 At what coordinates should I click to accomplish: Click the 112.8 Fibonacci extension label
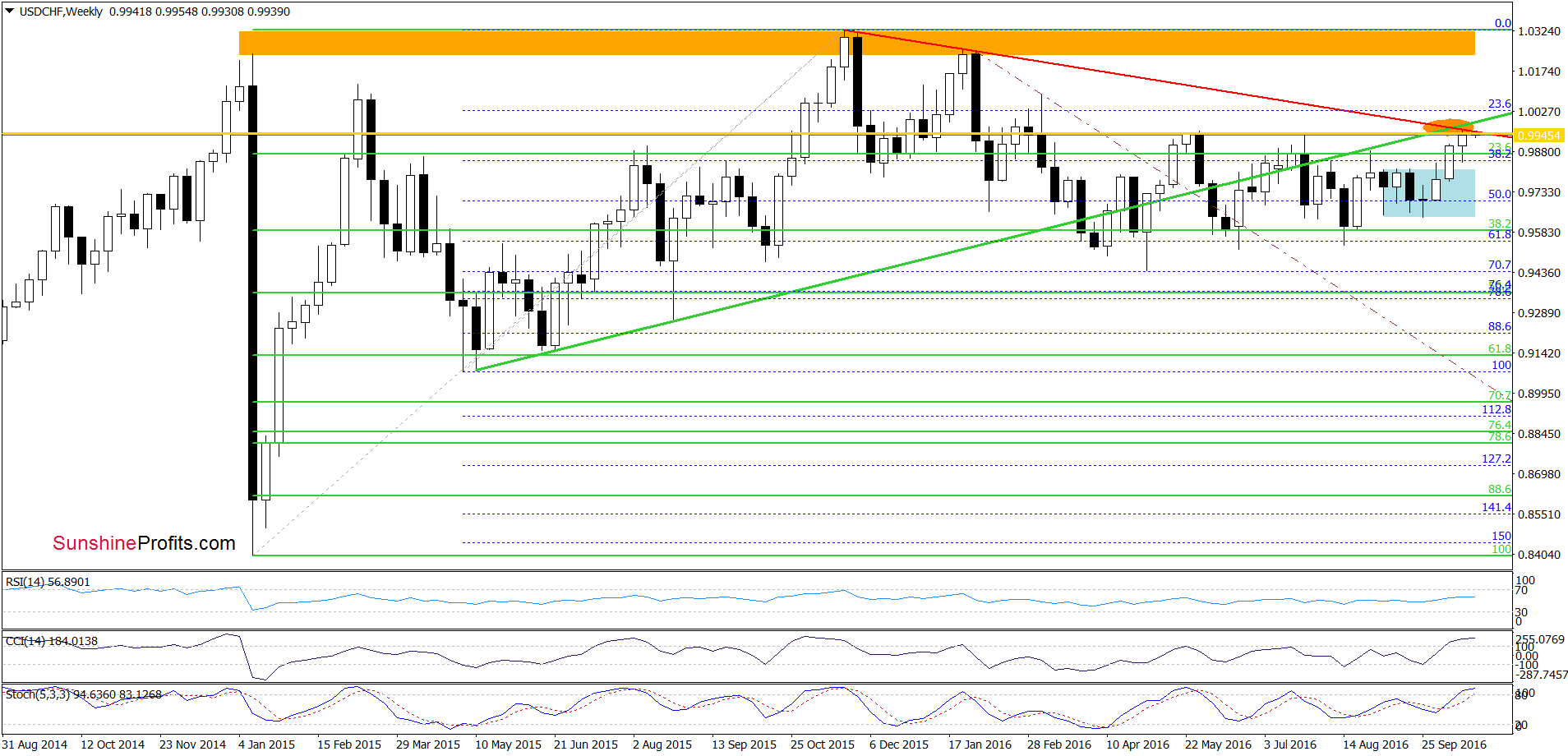click(x=1497, y=409)
